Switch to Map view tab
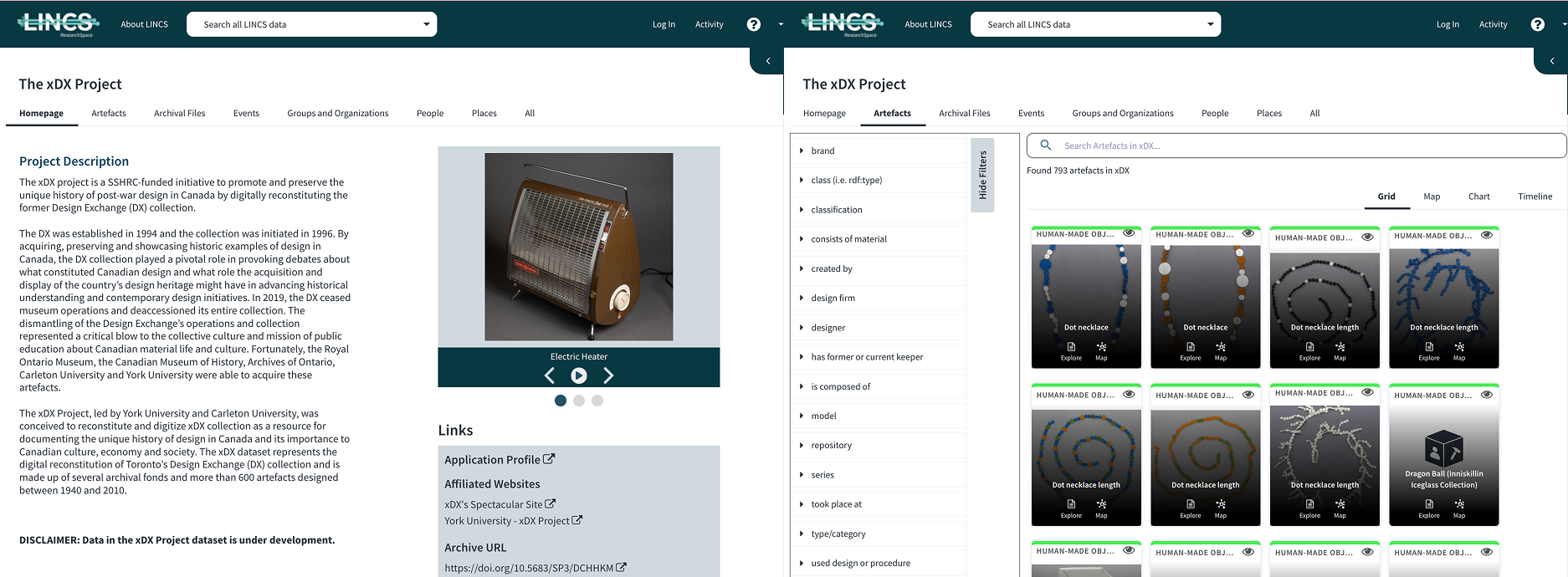This screenshot has height=577, width=1568. tap(1432, 197)
